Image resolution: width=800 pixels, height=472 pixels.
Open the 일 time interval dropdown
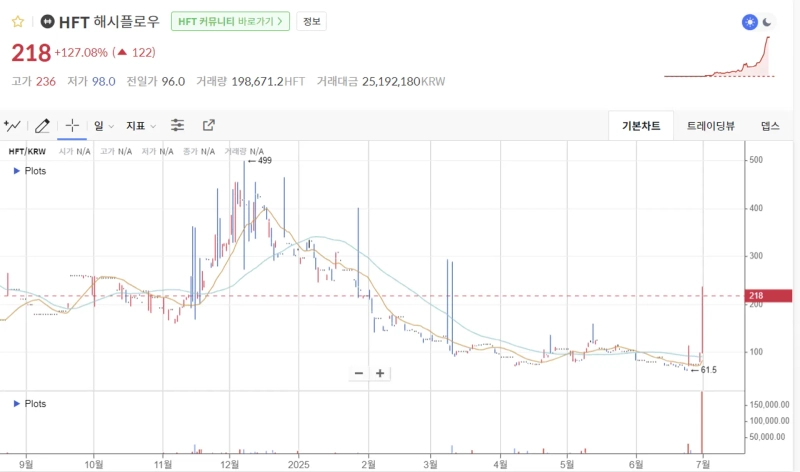point(104,126)
